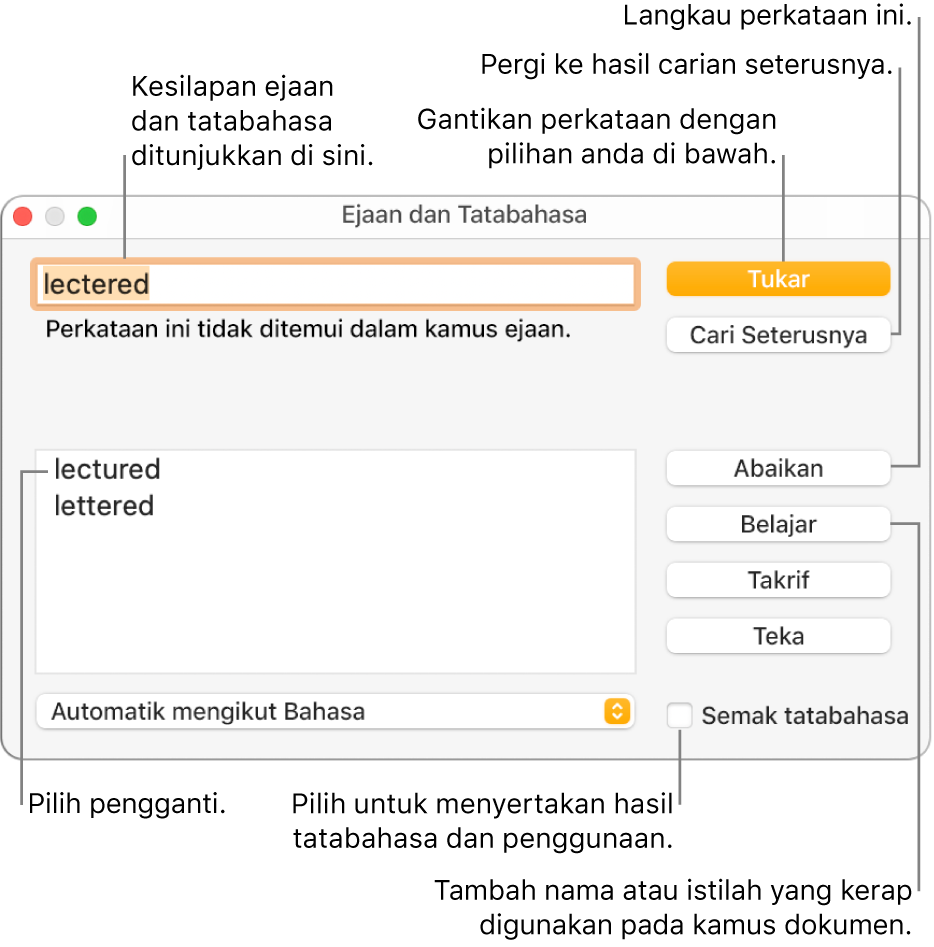The image size is (934, 947).
Task: Click Belajar to learn the word
Action: pos(778,524)
